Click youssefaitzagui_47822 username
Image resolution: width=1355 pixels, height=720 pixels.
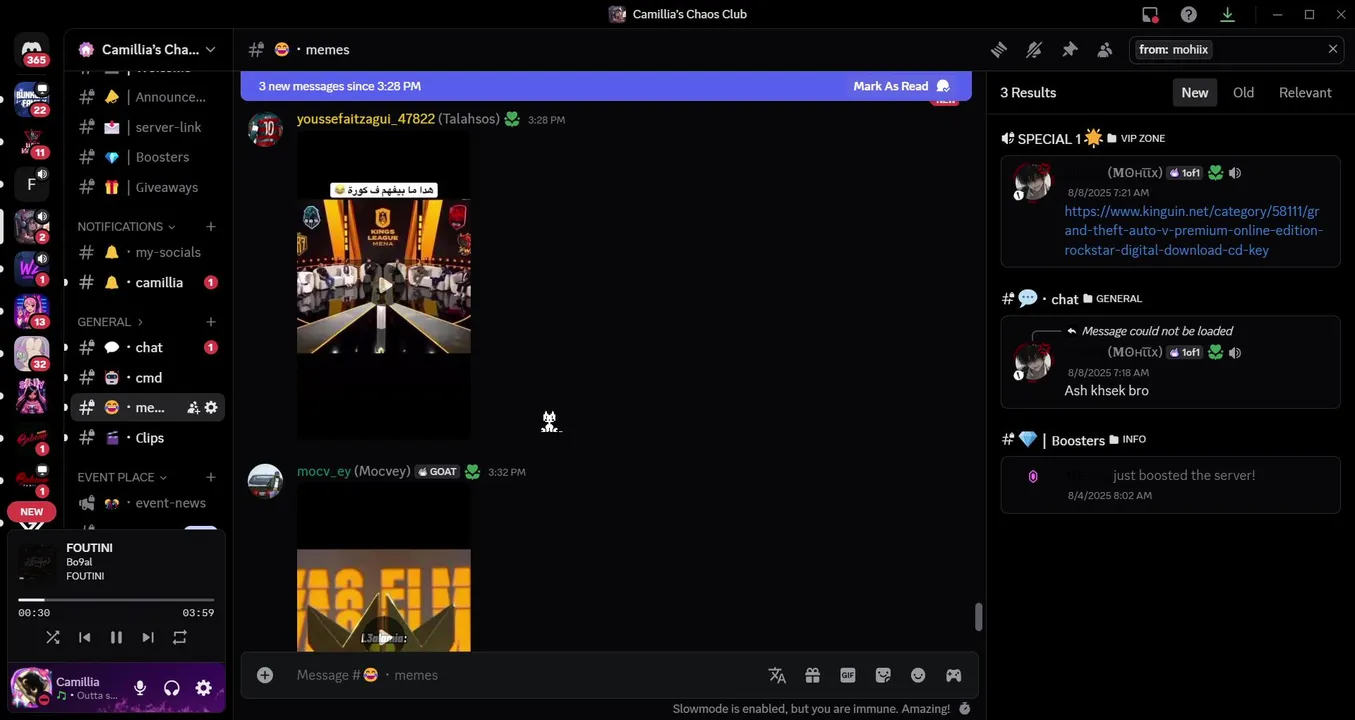366,119
